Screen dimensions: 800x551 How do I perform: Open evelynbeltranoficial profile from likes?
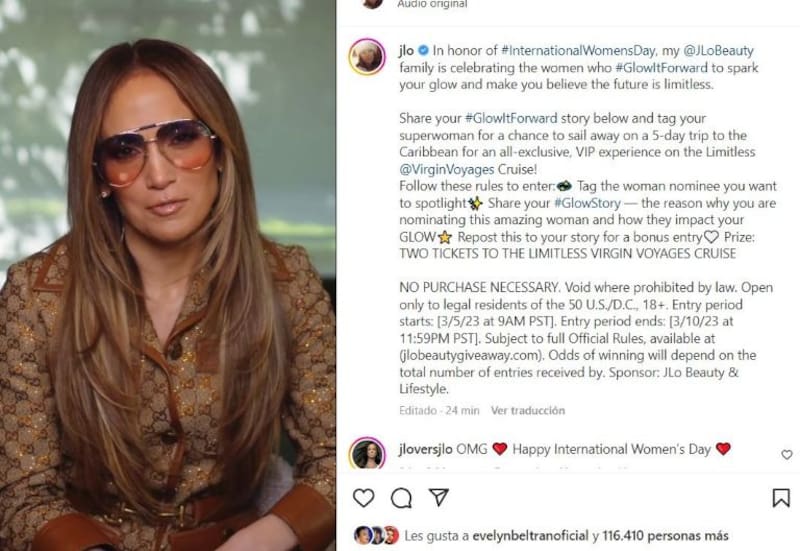(x=531, y=536)
